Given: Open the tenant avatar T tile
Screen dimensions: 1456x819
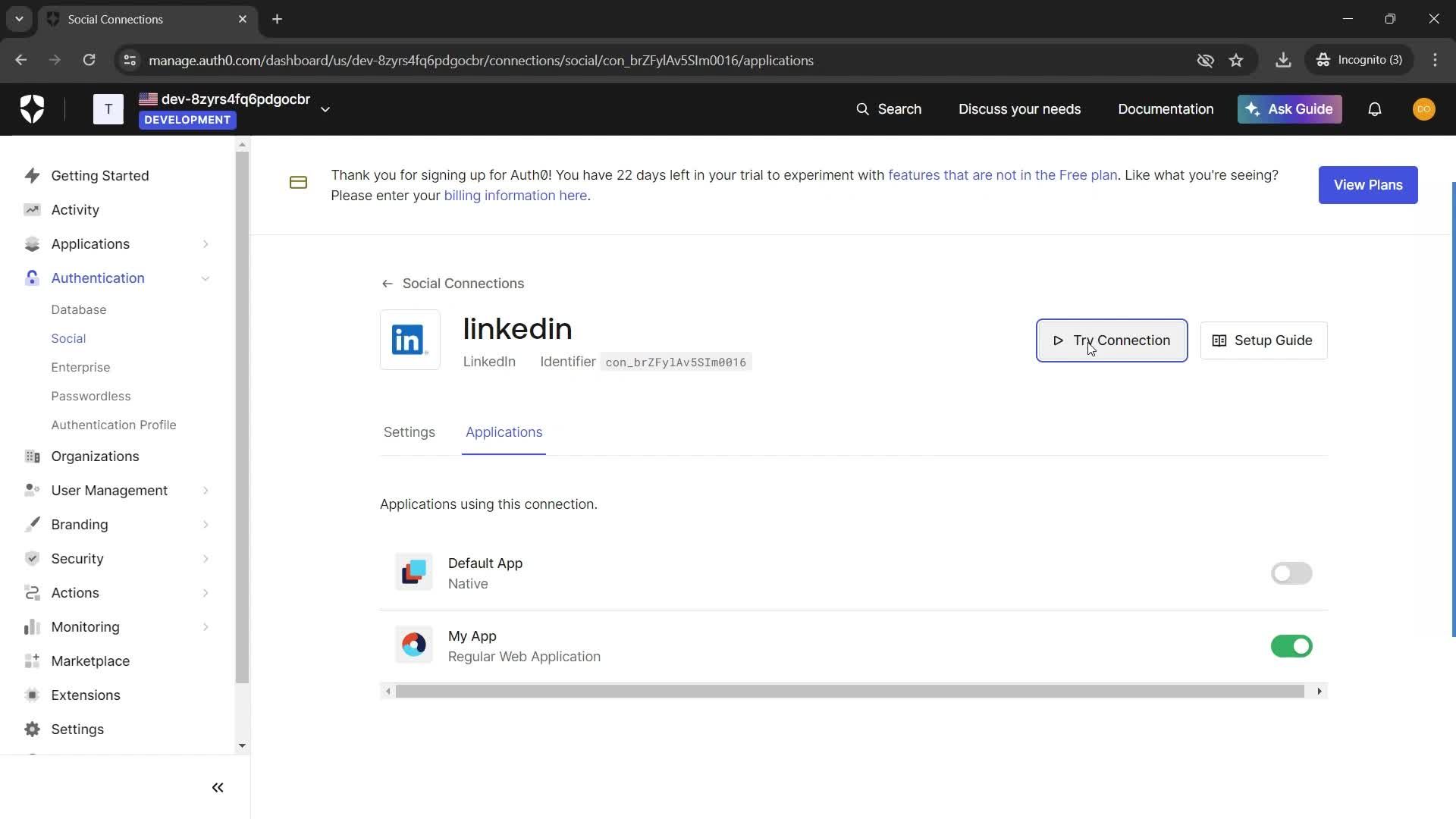Looking at the screenshot, I should [x=108, y=109].
